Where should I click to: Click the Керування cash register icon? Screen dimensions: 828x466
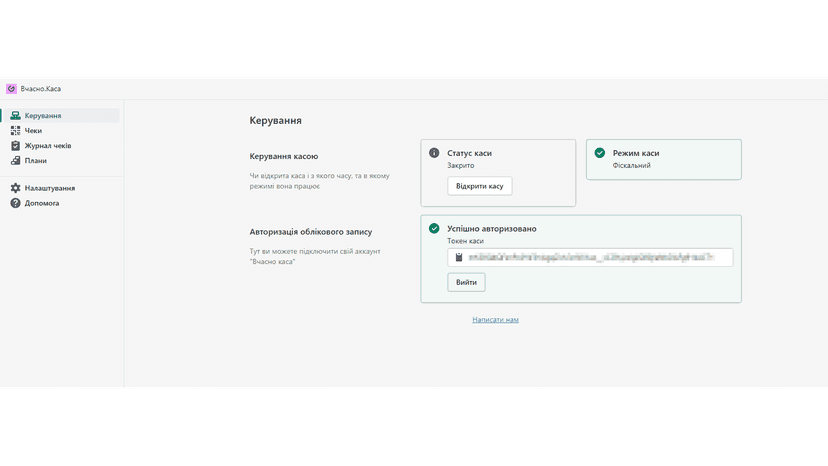pos(15,115)
